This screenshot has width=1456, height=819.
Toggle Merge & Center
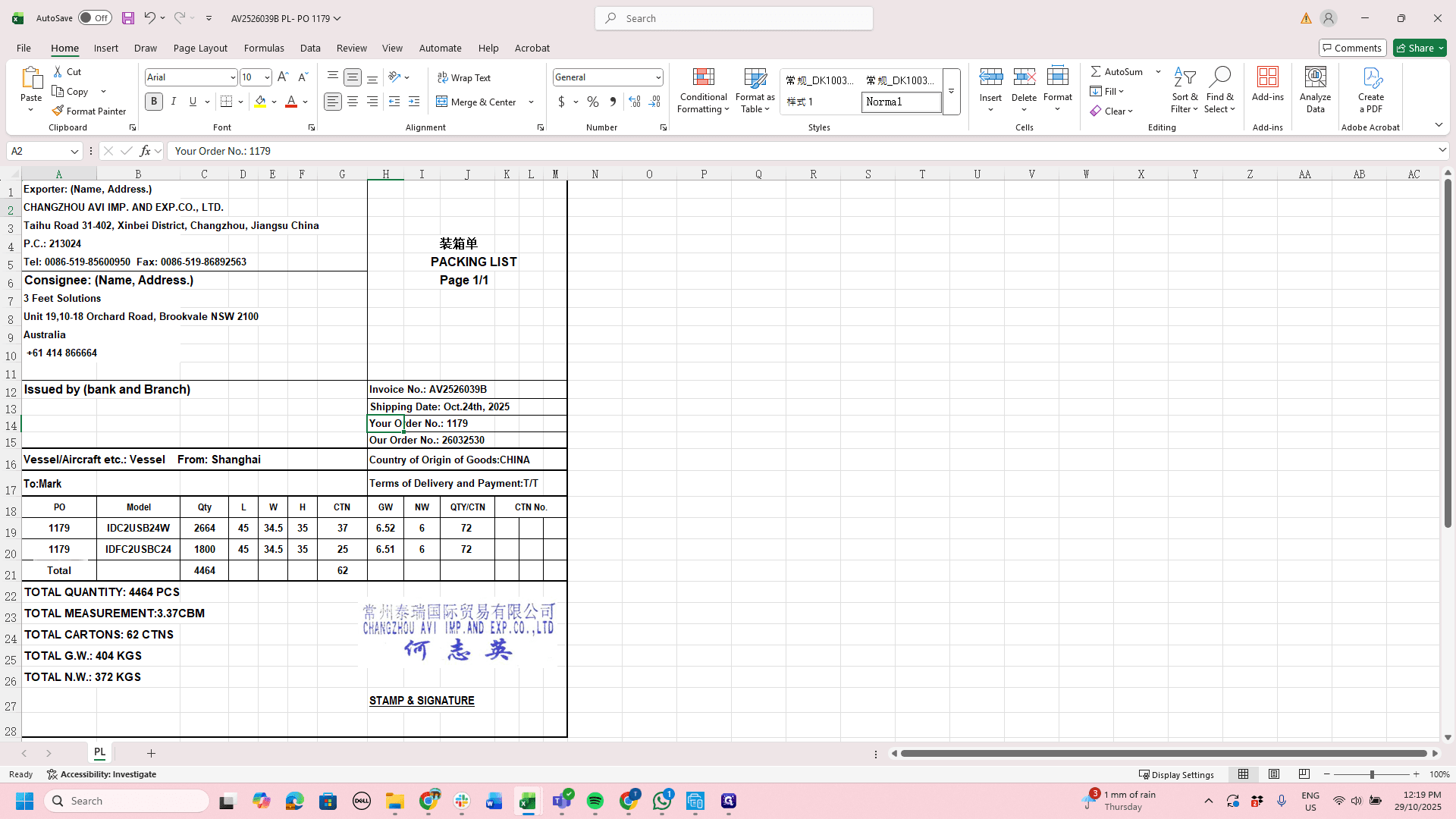(x=477, y=102)
